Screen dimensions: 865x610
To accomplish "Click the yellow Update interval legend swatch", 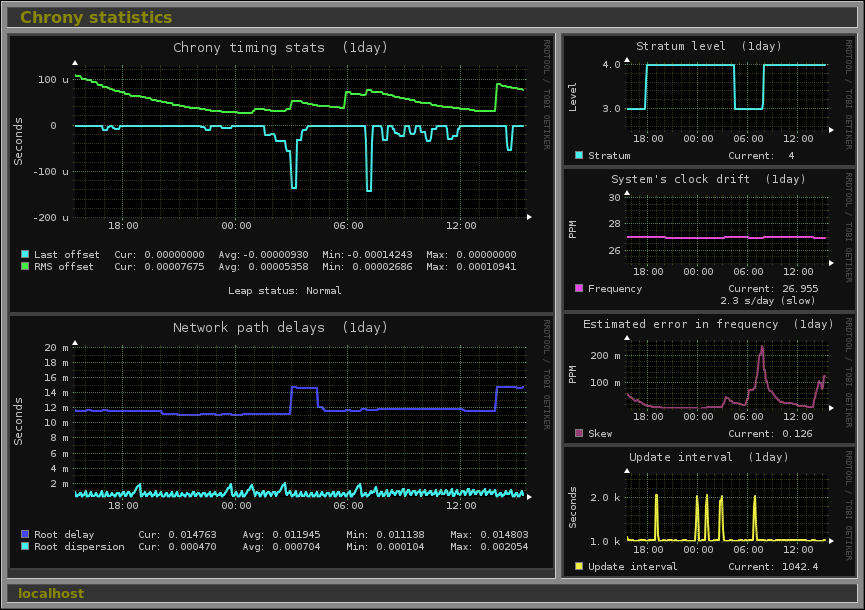I will point(579,567).
